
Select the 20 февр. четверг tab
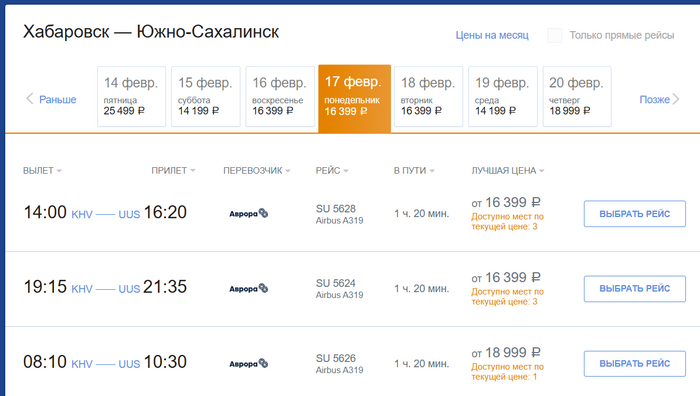point(577,96)
